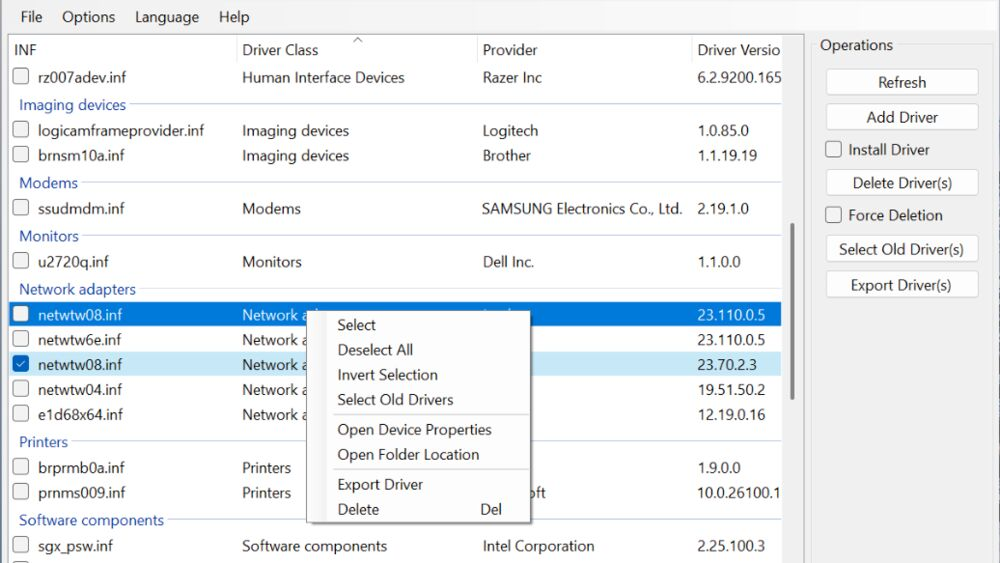Screen dimensions: 1000x563
Task: Click the Add Driver button
Action: (x=902, y=117)
